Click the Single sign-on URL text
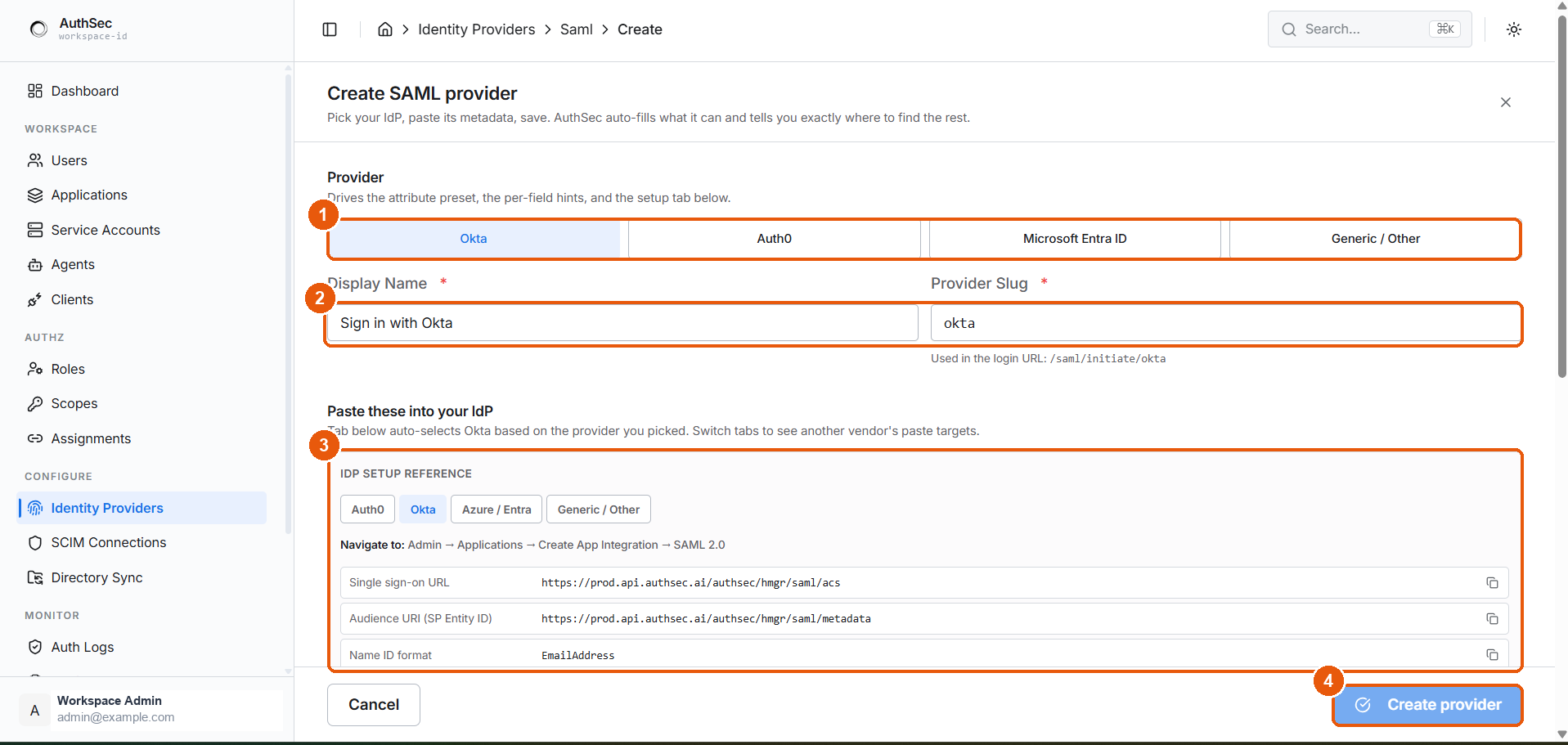This screenshot has height=745, width=1568. [690, 583]
